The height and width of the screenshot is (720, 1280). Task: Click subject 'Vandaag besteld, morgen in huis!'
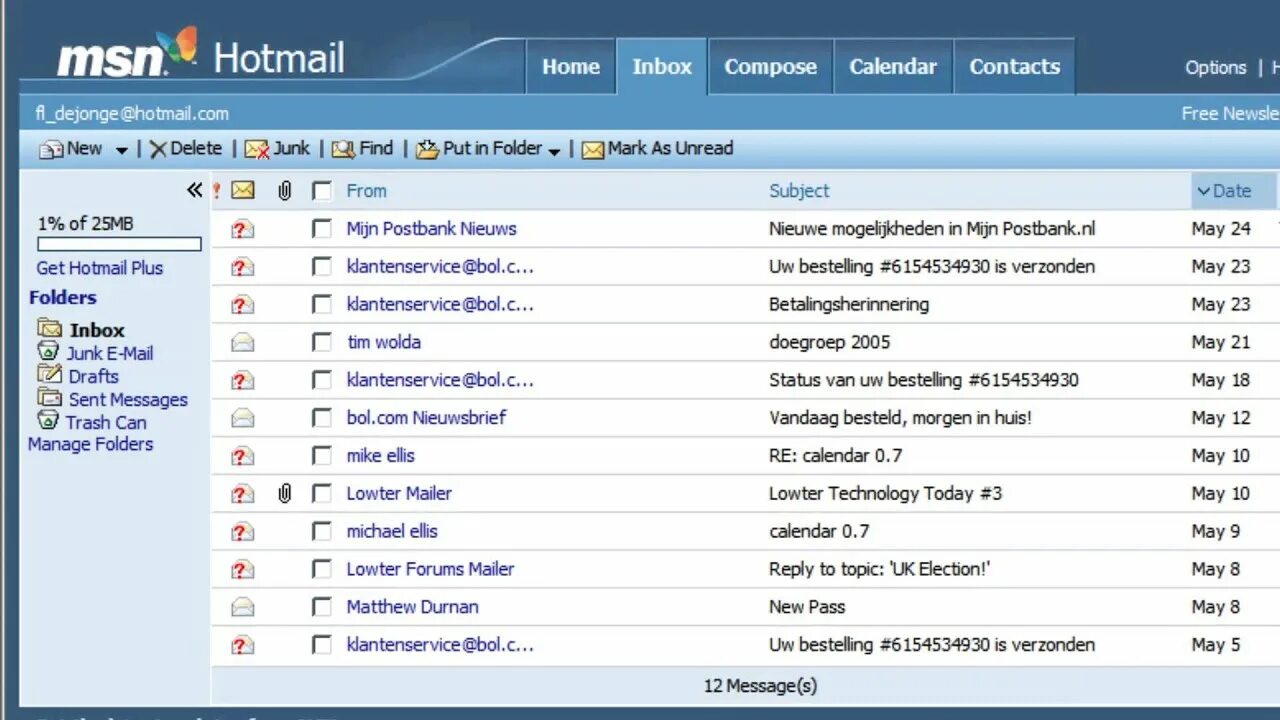(900, 418)
